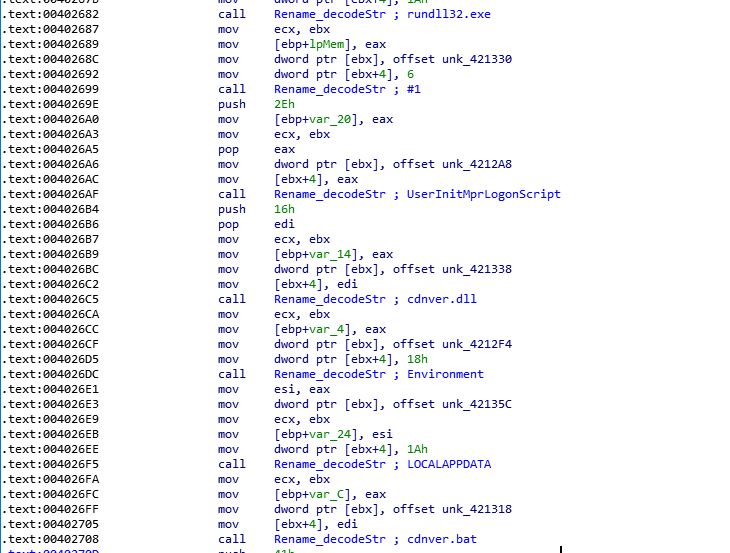Click mov esi, eax operands

(x=302, y=389)
